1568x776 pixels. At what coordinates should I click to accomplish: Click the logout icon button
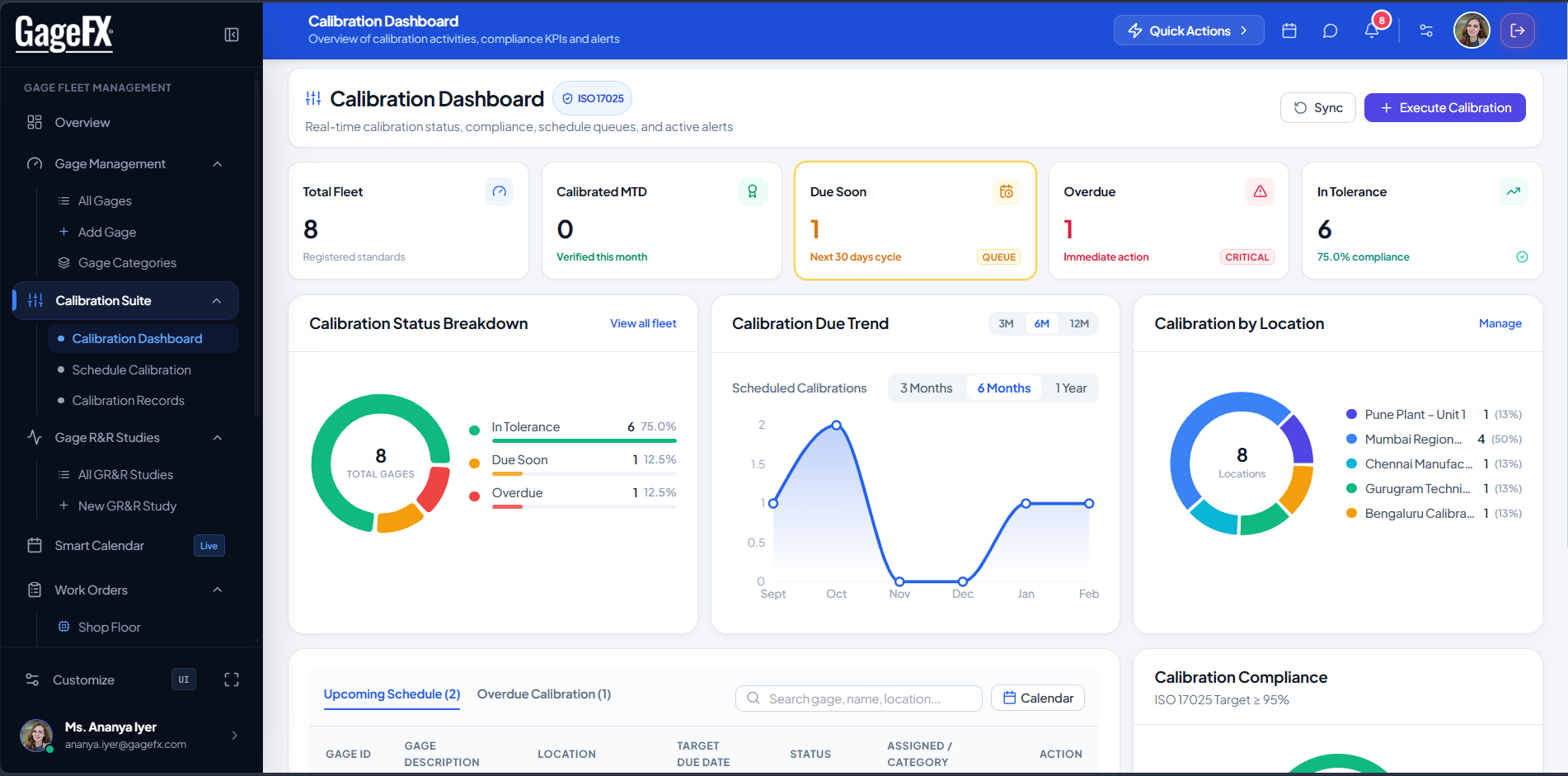pos(1518,31)
